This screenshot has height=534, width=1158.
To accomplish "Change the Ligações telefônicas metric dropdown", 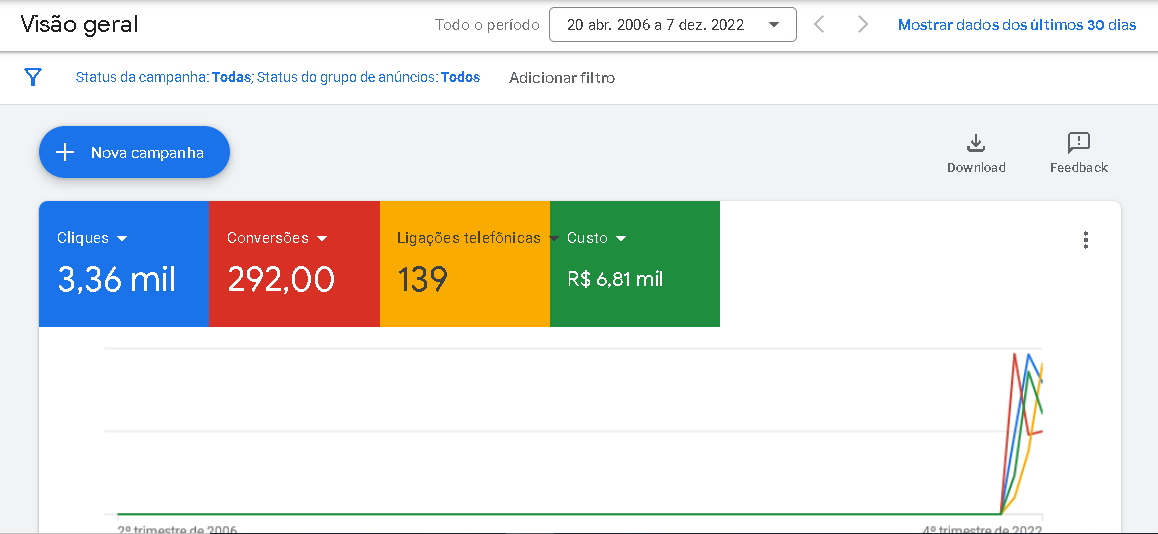I will click(479, 238).
